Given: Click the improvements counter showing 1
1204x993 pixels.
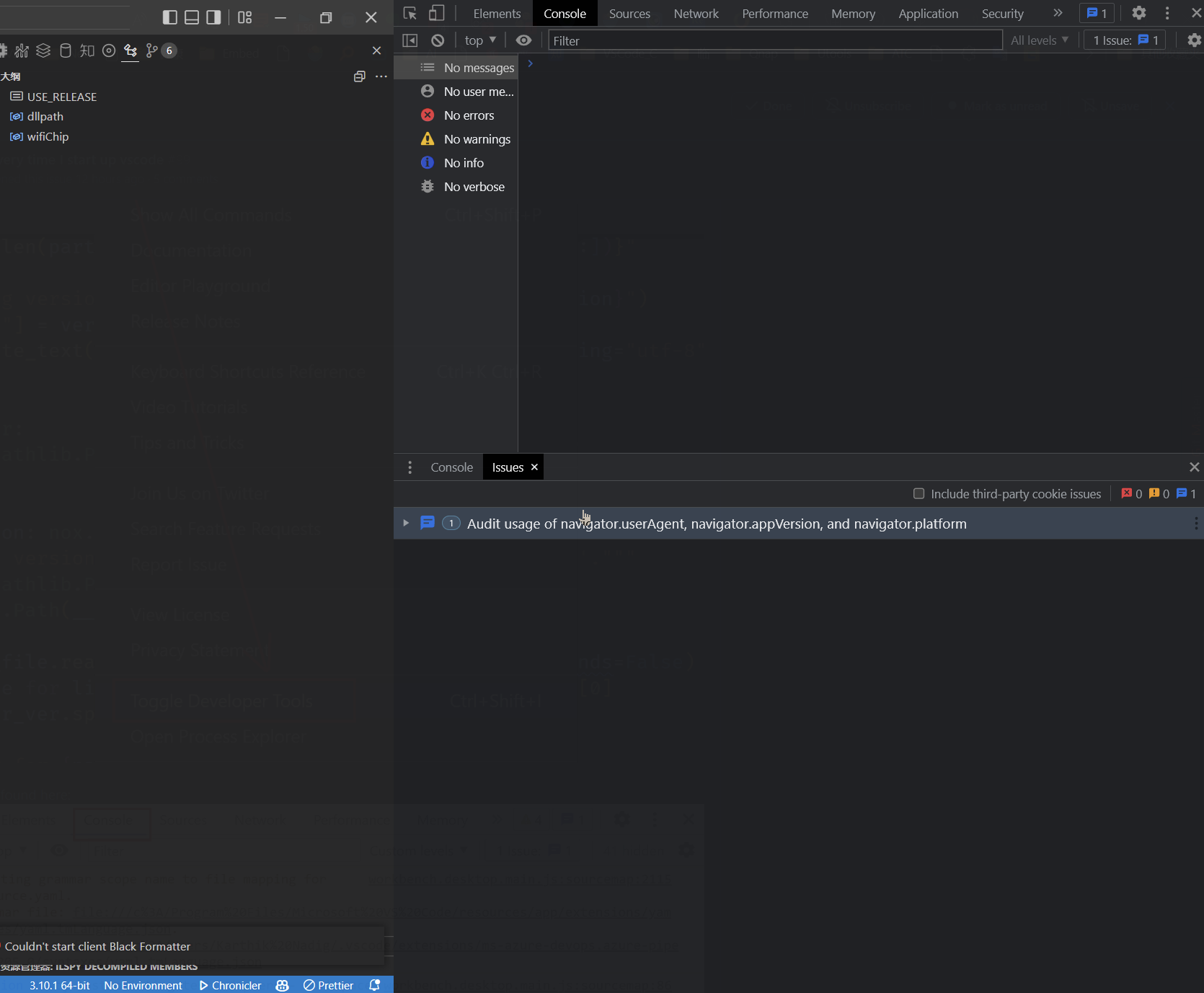Looking at the screenshot, I should (x=1186, y=494).
